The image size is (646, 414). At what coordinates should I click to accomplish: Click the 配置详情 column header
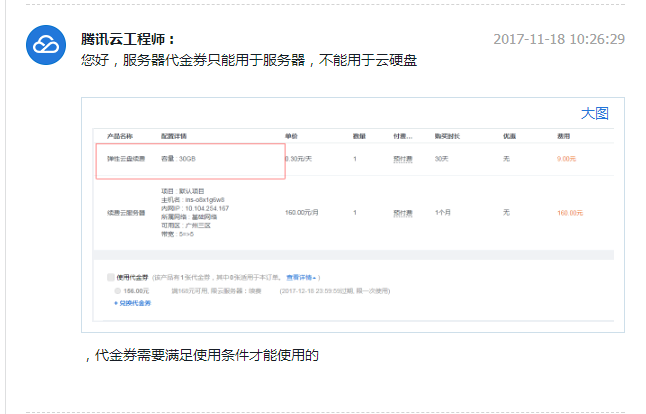coord(174,136)
